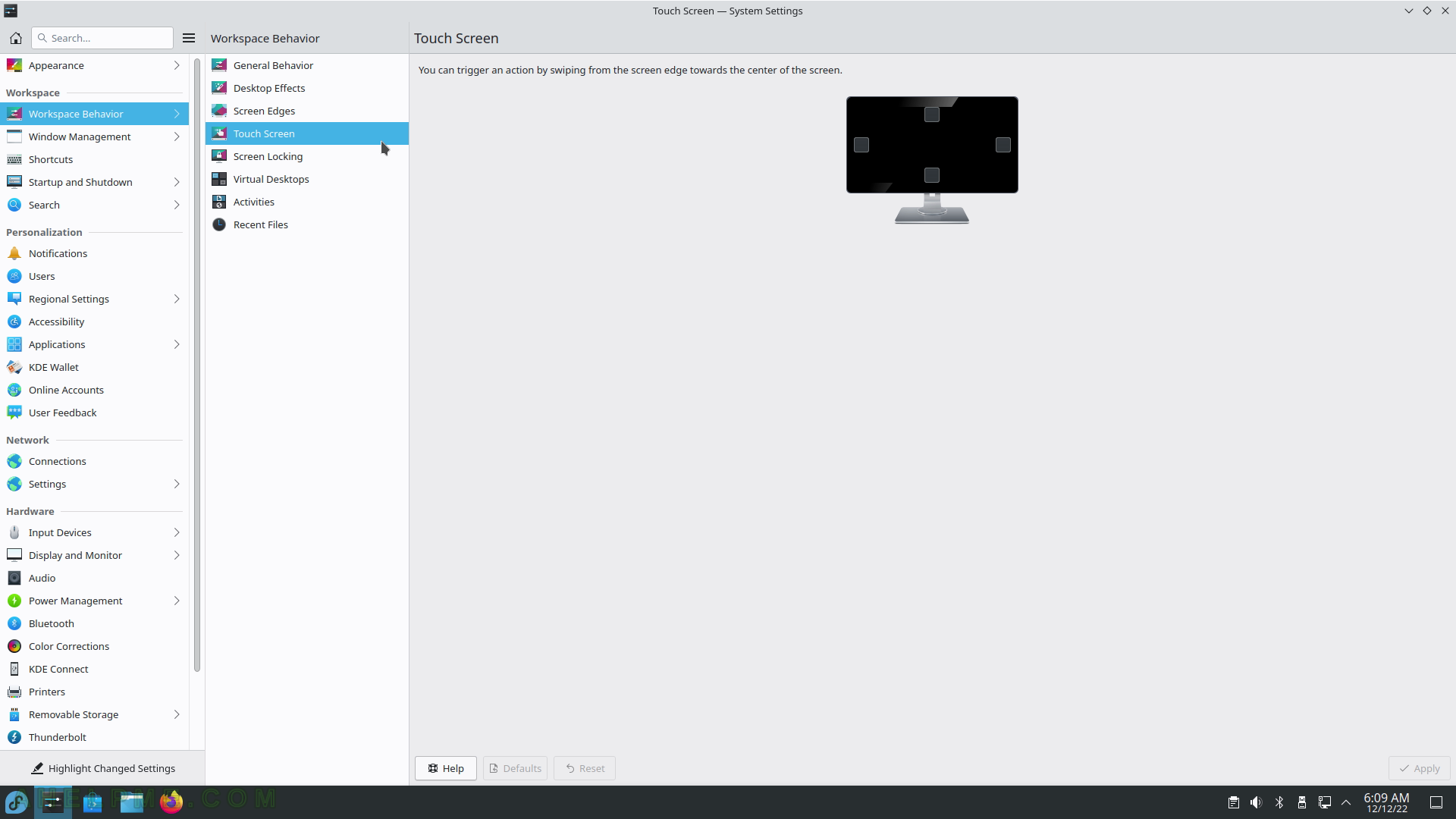
Task: Click the KDE Connect phone icon
Action: point(14,669)
